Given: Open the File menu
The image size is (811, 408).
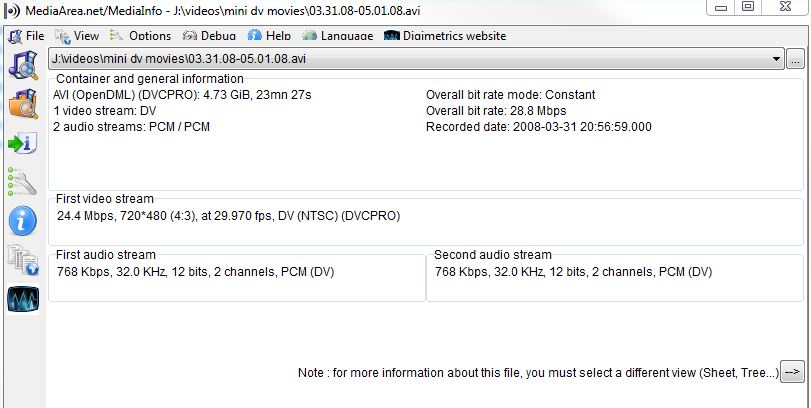Looking at the screenshot, I should [26, 36].
